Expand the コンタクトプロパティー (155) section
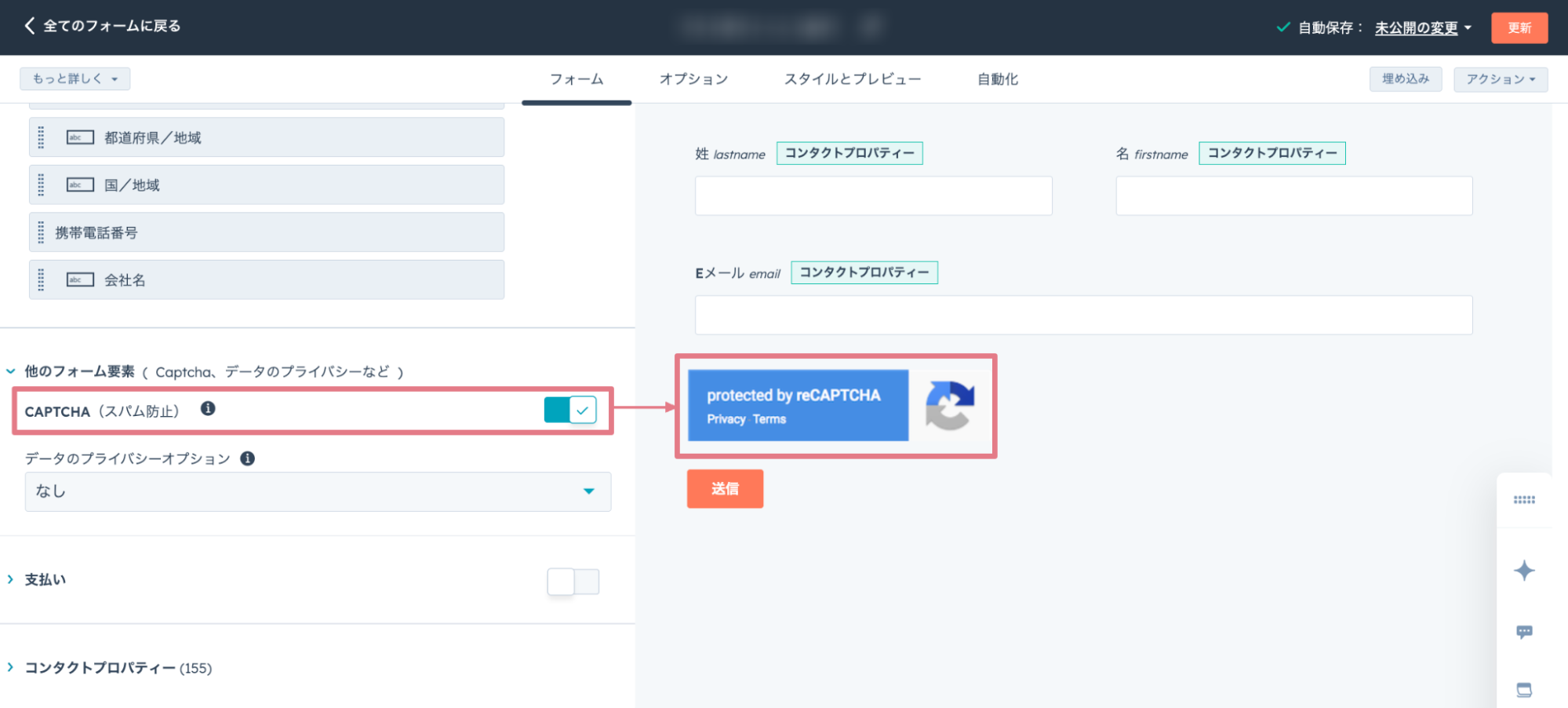 click(x=11, y=667)
